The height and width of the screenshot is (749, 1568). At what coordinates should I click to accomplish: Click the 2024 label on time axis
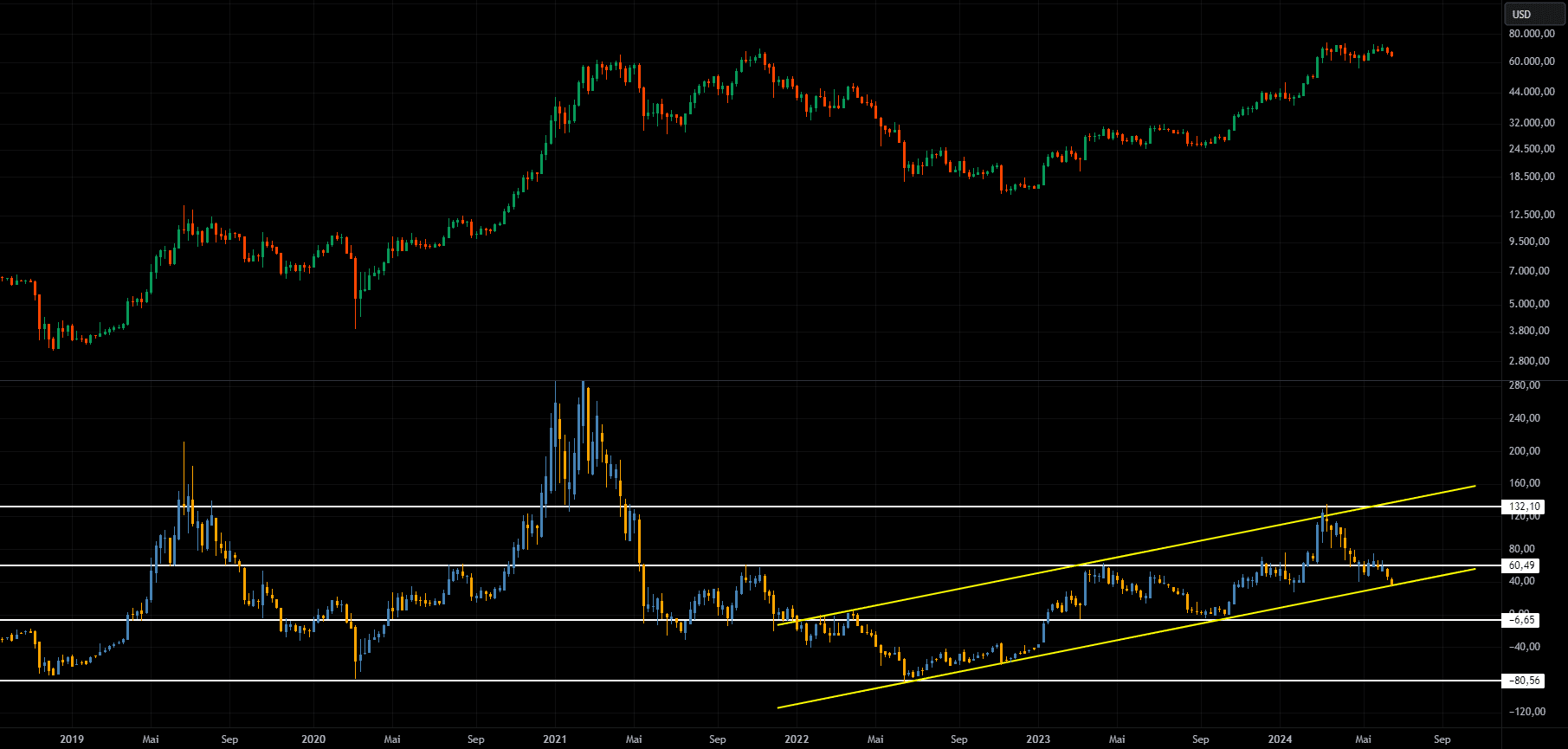click(x=1280, y=739)
